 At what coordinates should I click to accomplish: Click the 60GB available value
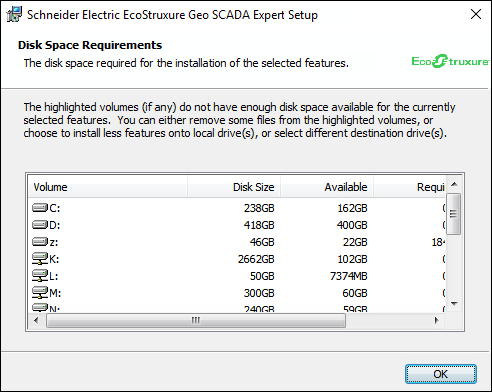click(355, 293)
